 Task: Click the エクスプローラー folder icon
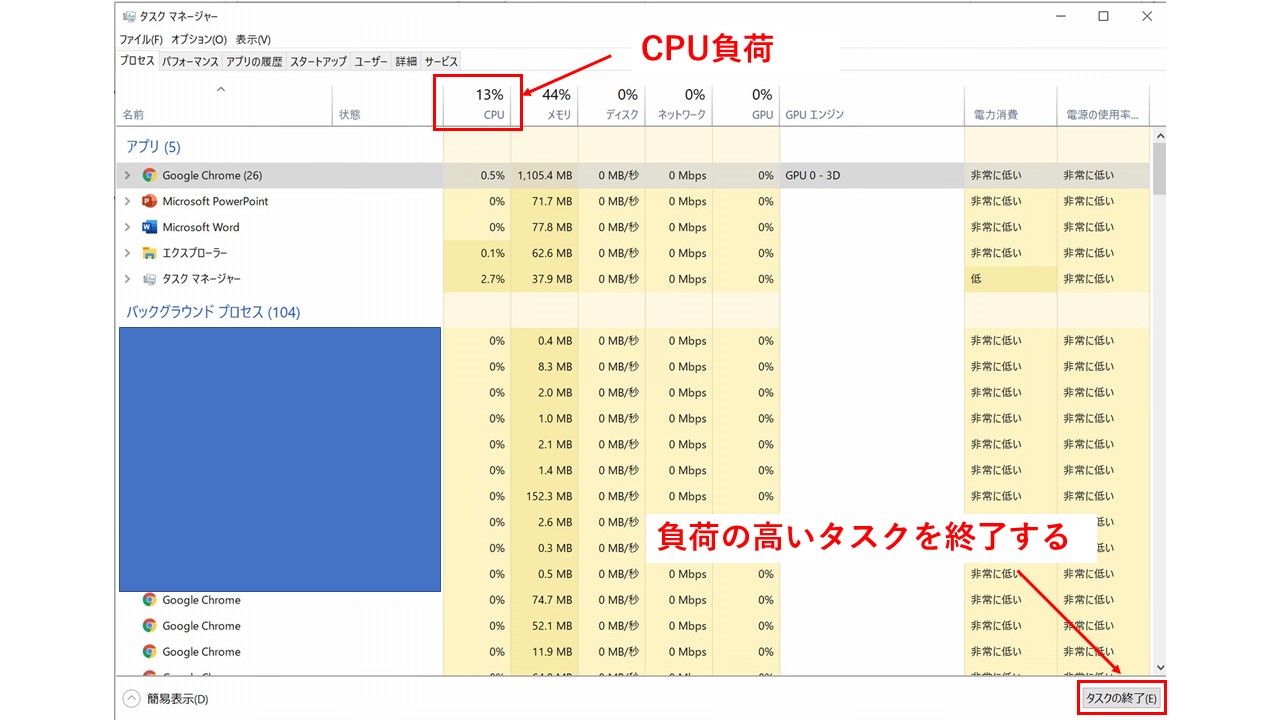click(149, 253)
